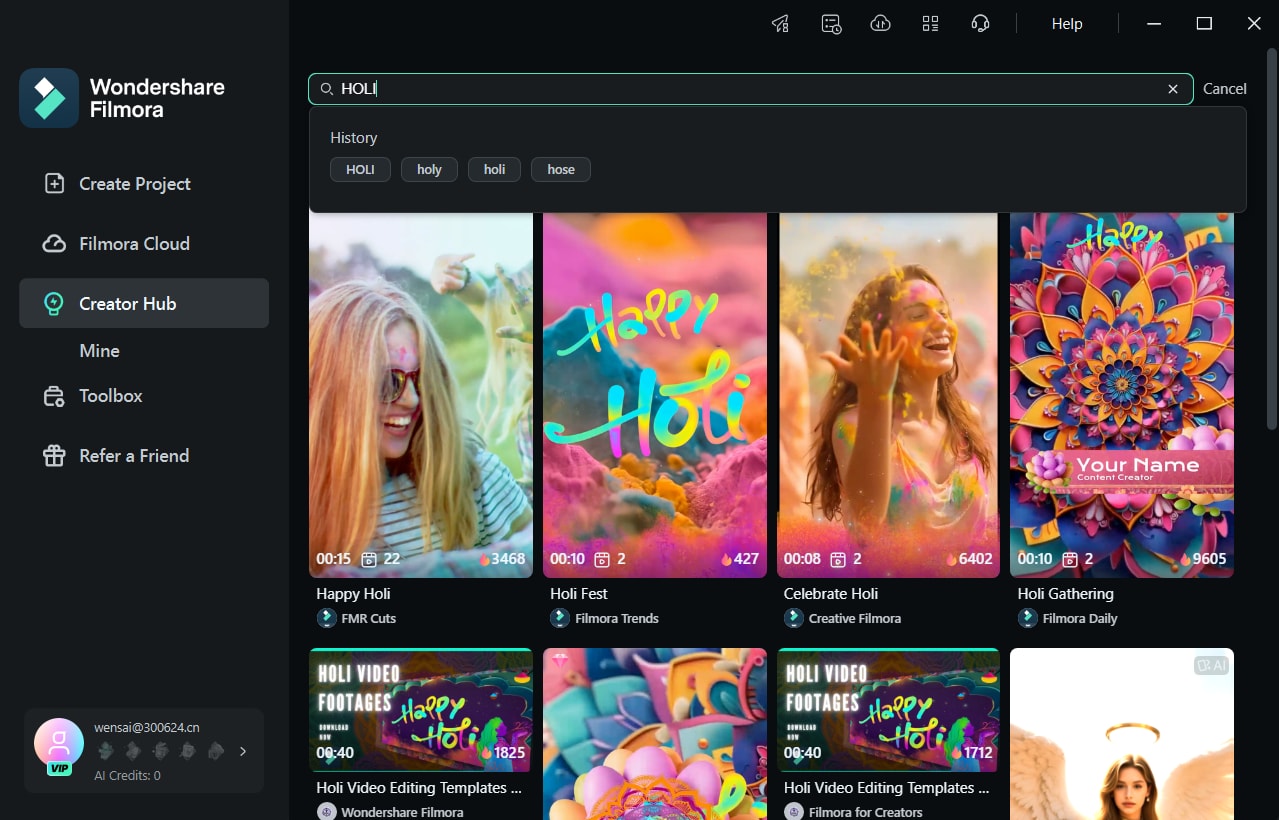1279x820 pixels.
Task: Click the Cancel button beside the search bar
Action: point(1224,88)
